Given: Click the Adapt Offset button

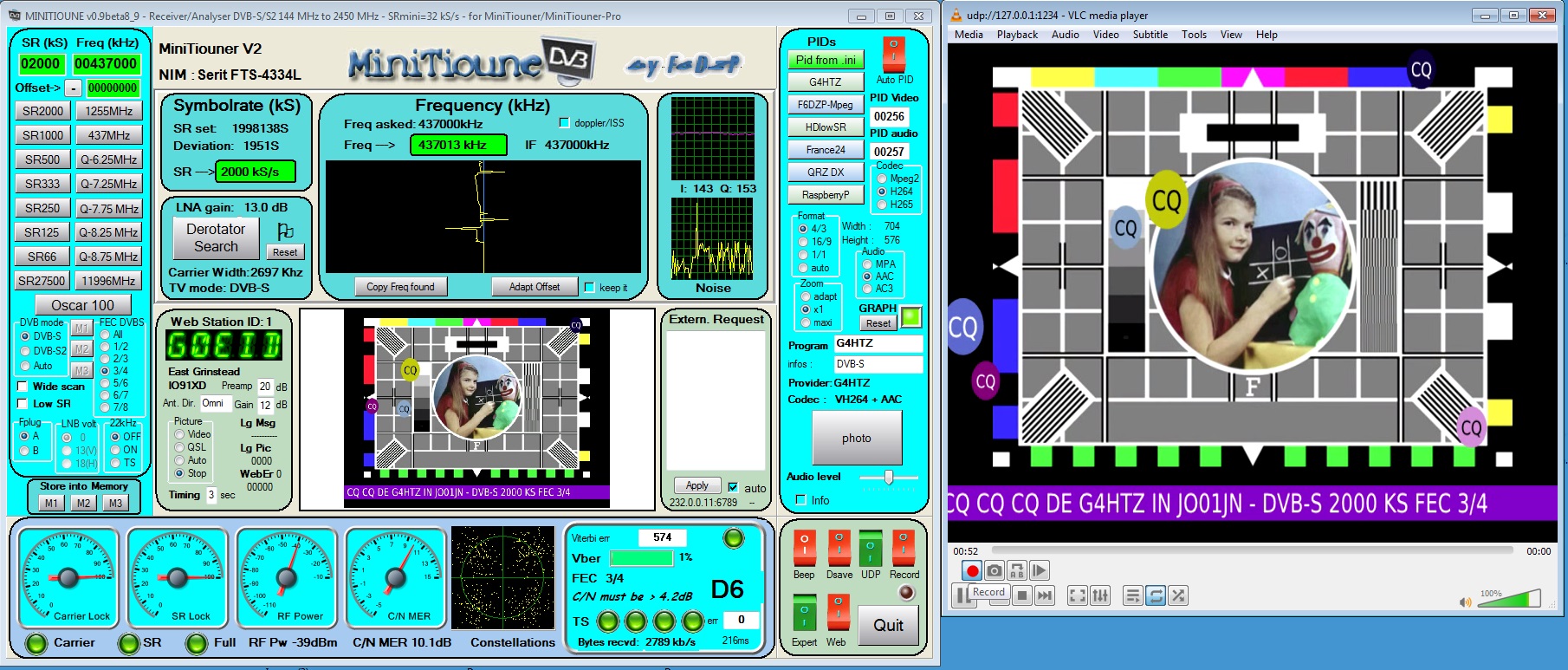Looking at the screenshot, I should (534, 287).
